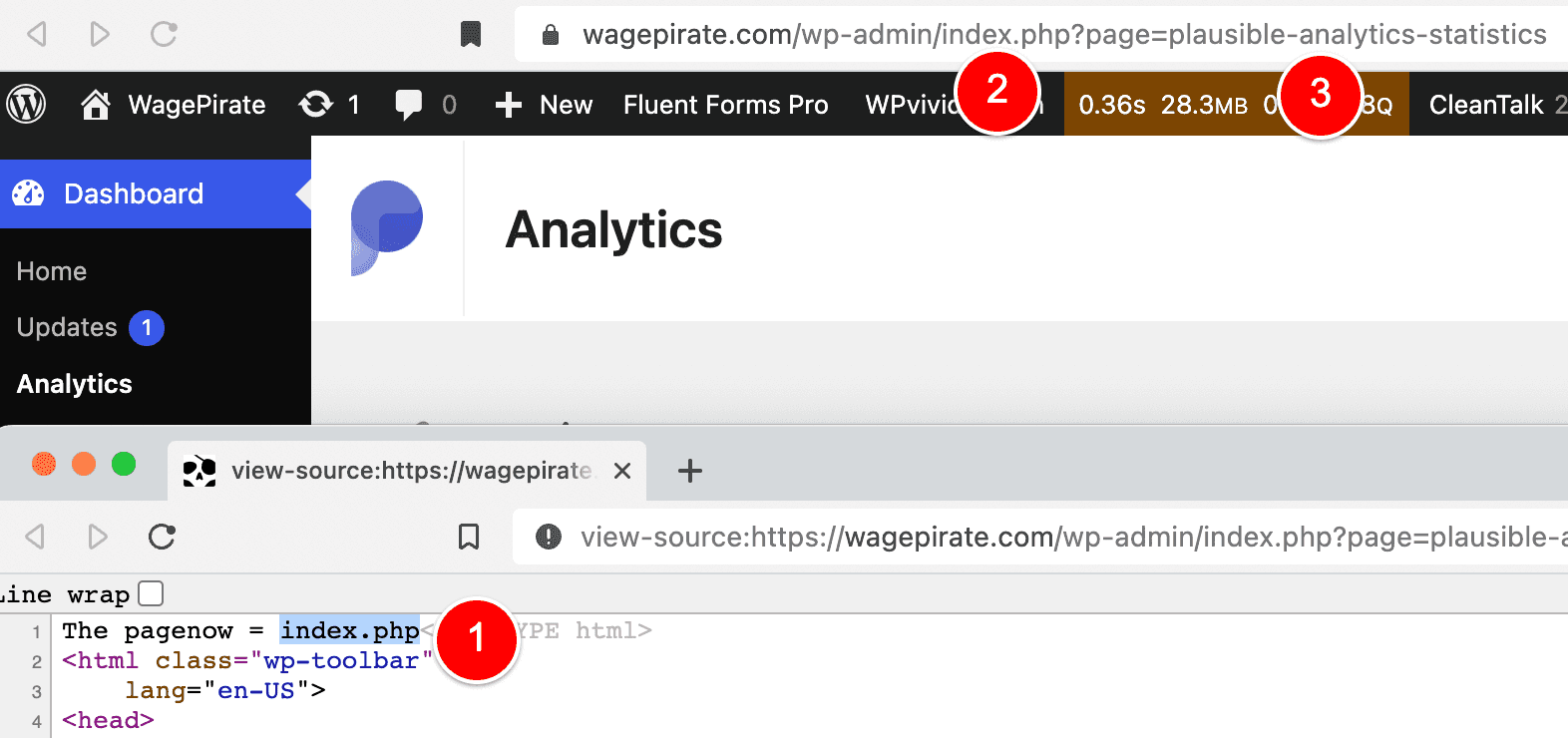Click the updates refresh icon in admin bar
1568x738 pixels.
point(316,104)
